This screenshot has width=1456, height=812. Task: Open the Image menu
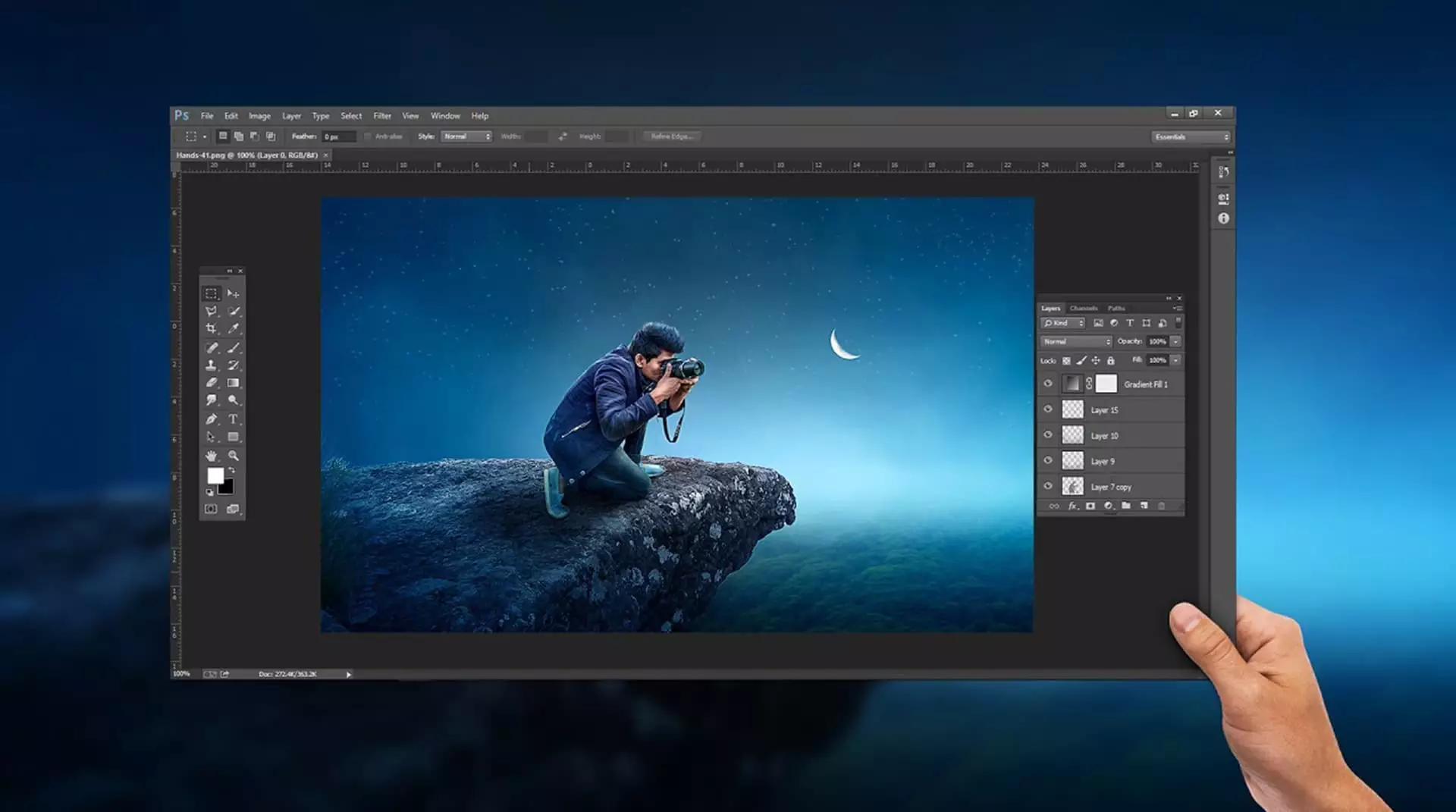pyautogui.click(x=259, y=116)
